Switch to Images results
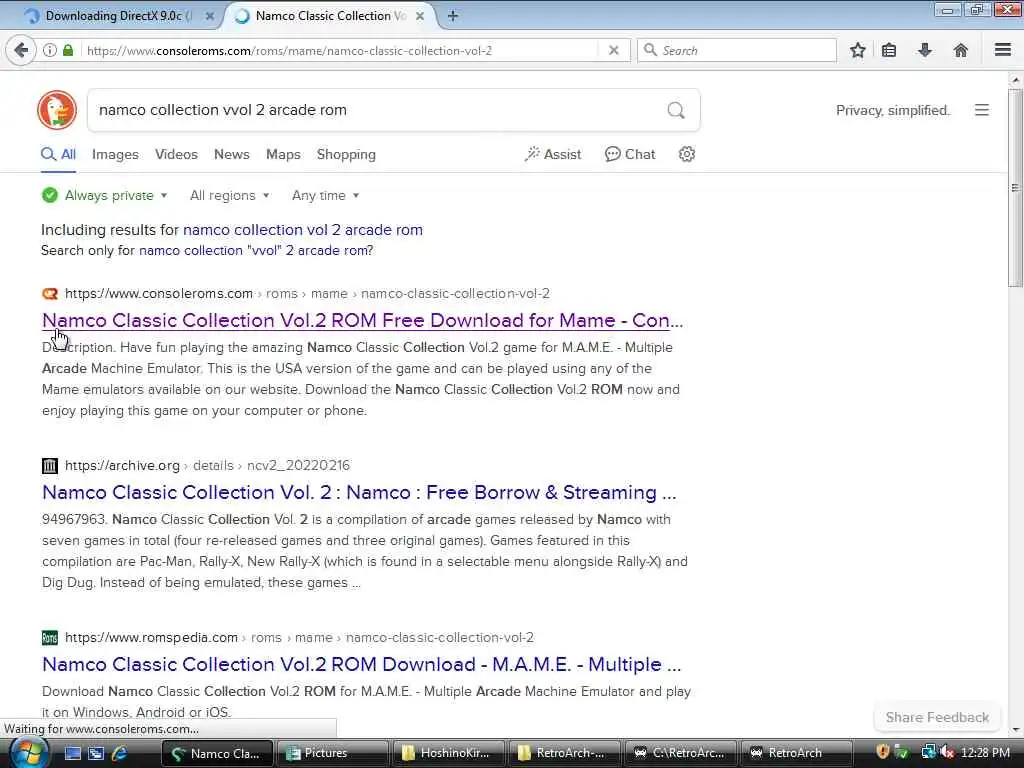Image resolution: width=1024 pixels, height=768 pixels. [115, 155]
